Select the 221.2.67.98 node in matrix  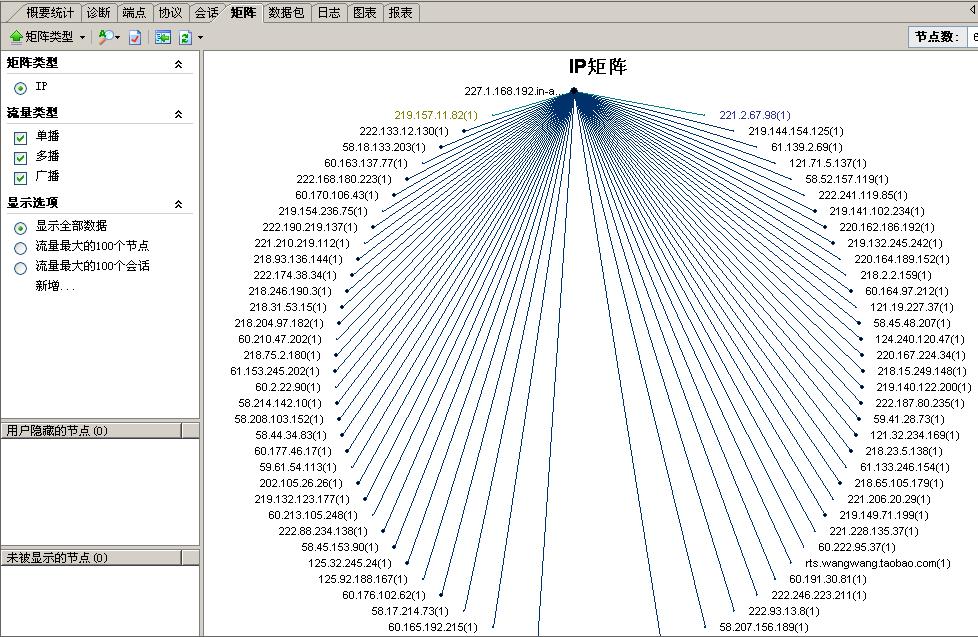[x=754, y=115]
